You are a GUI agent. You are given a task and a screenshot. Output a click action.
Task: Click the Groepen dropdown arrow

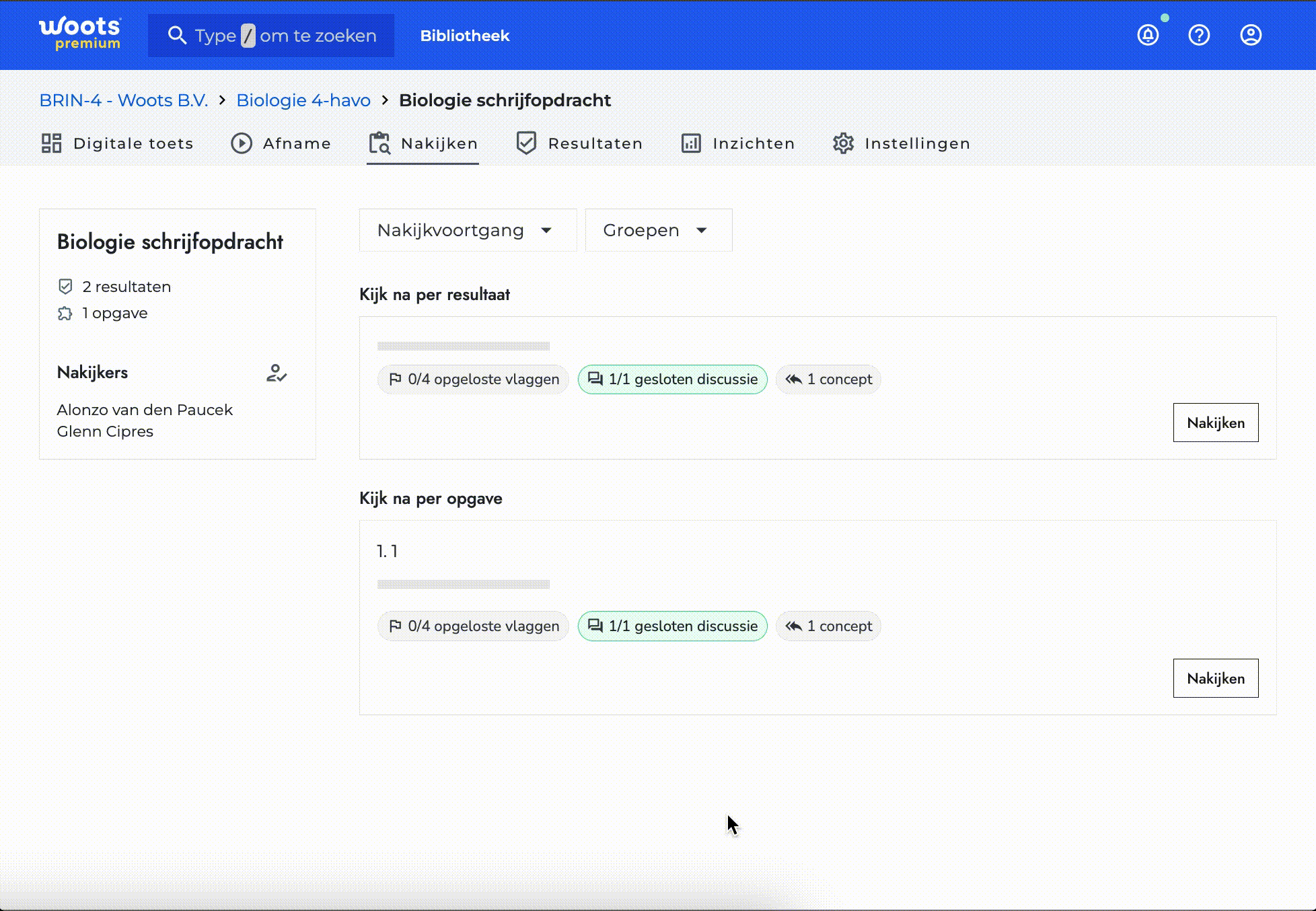[x=702, y=231]
